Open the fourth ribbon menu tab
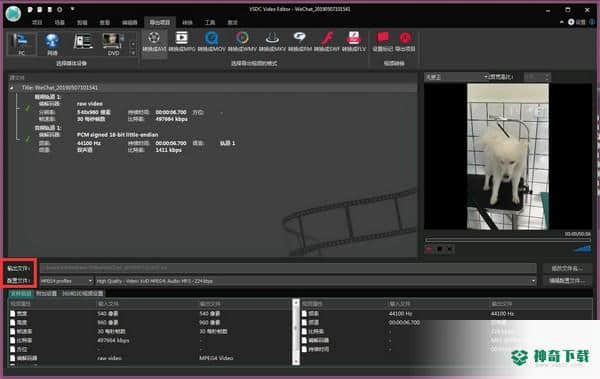 [x=104, y=23]
